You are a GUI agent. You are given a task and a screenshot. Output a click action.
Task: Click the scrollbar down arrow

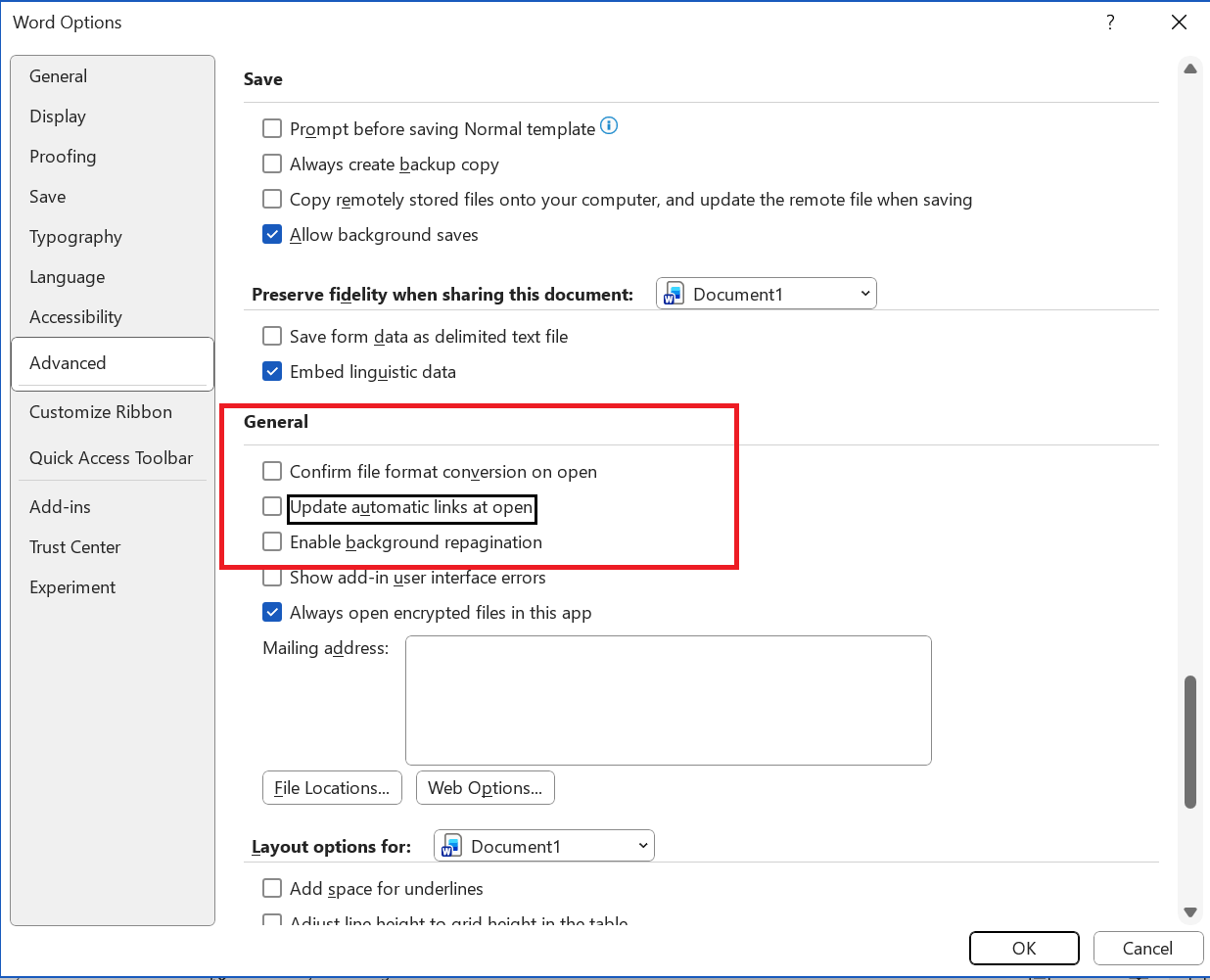click(1190, 911)
